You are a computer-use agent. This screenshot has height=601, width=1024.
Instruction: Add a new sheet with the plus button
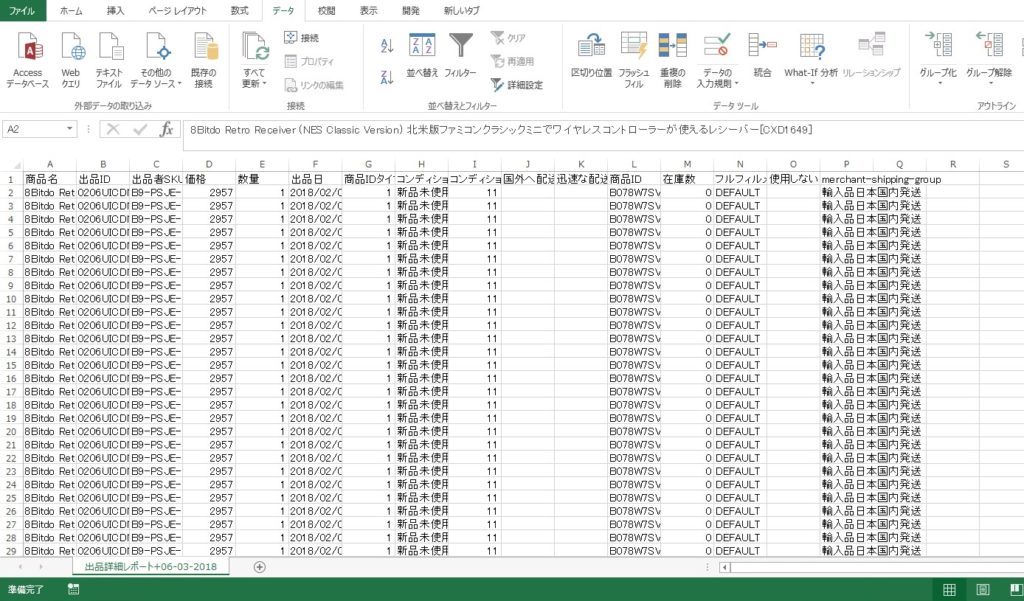pos(259,567)
